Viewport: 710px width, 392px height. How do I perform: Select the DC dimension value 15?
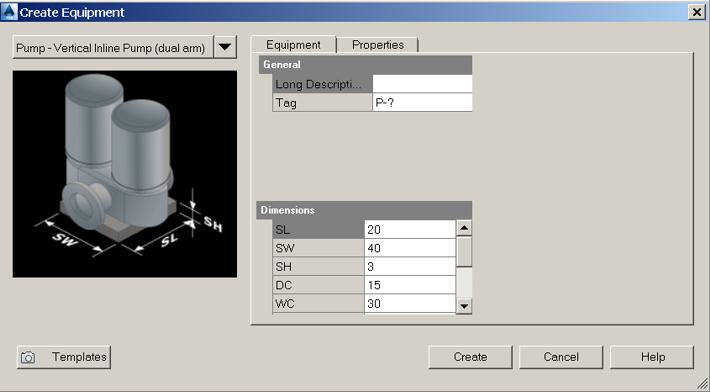(x=409, y=285)
